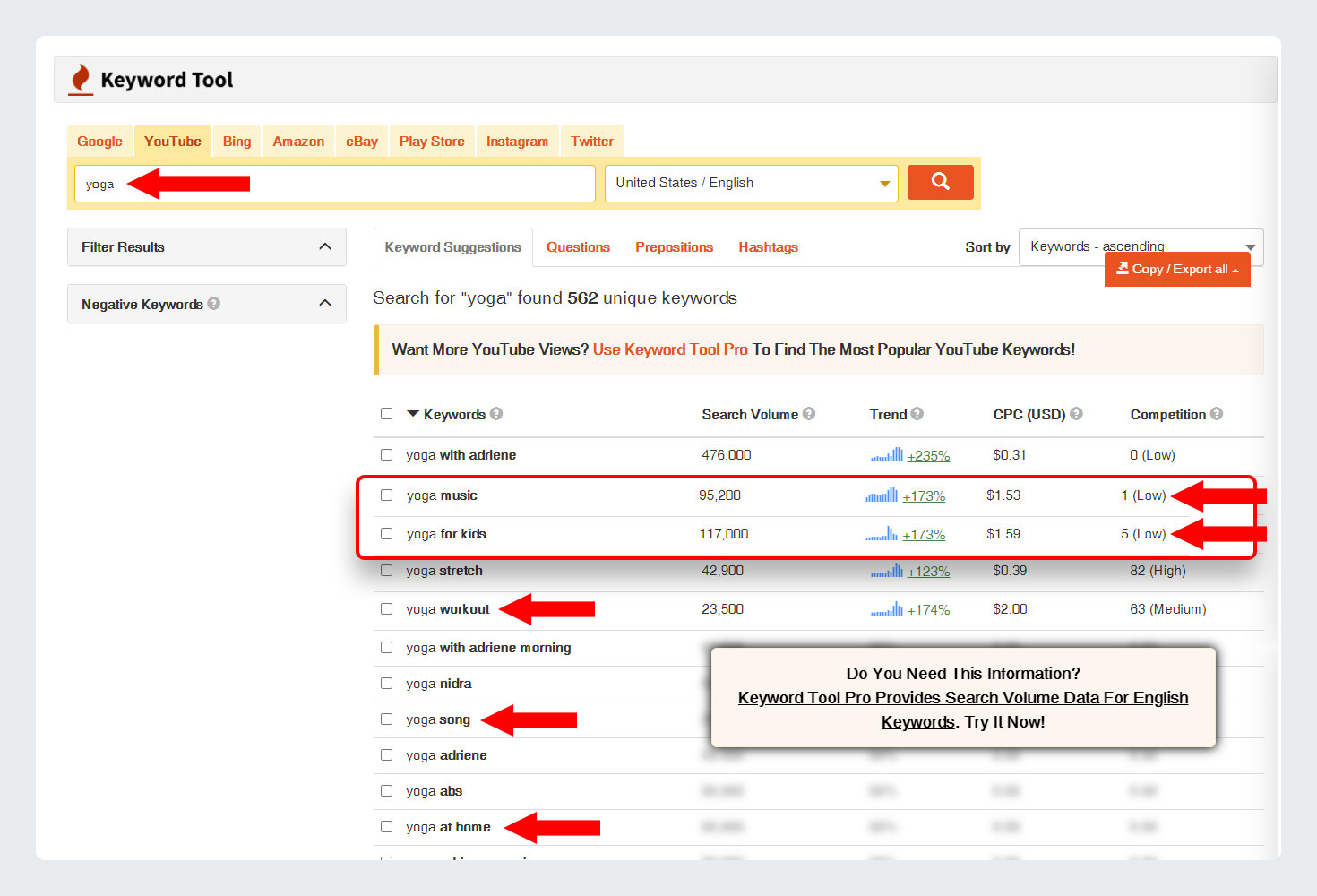Viewport: 1317px width, 896px height.
Task: Check the yoga workout checkbox
Action: pyautogui.click(x=386, y=608)
